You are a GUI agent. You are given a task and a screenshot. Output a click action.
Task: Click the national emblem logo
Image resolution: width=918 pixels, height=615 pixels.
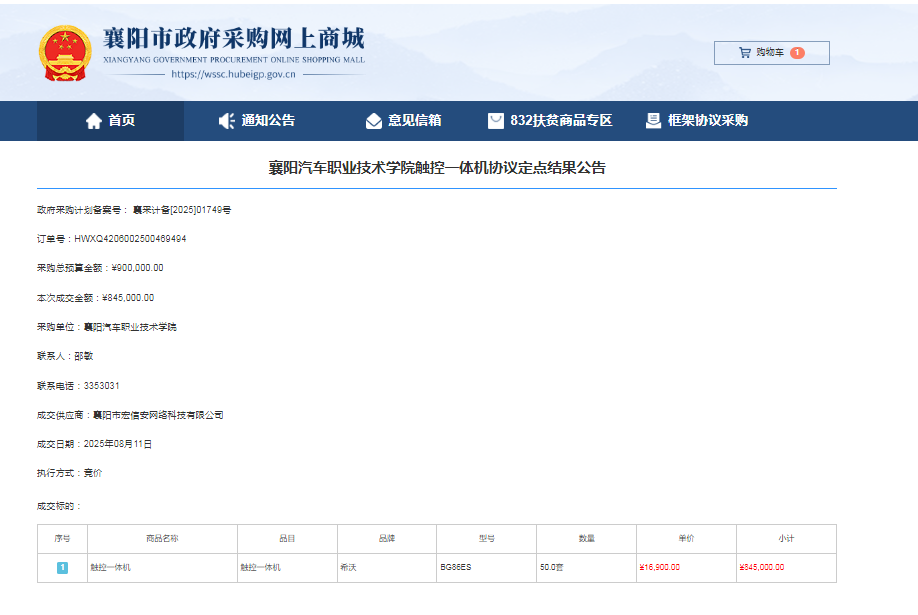[x=63, y=52]
